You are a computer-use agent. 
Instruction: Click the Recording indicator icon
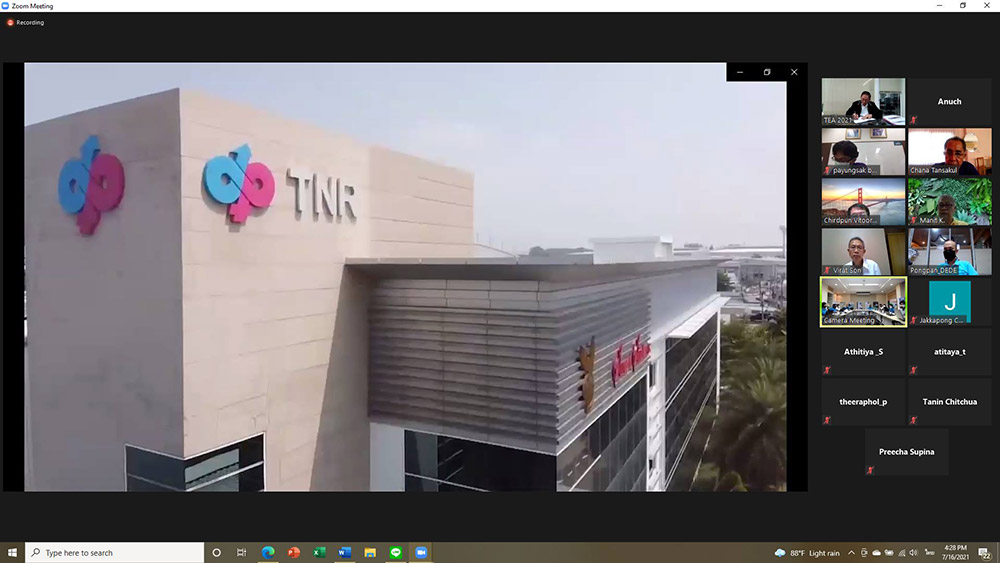coord(11,22)
